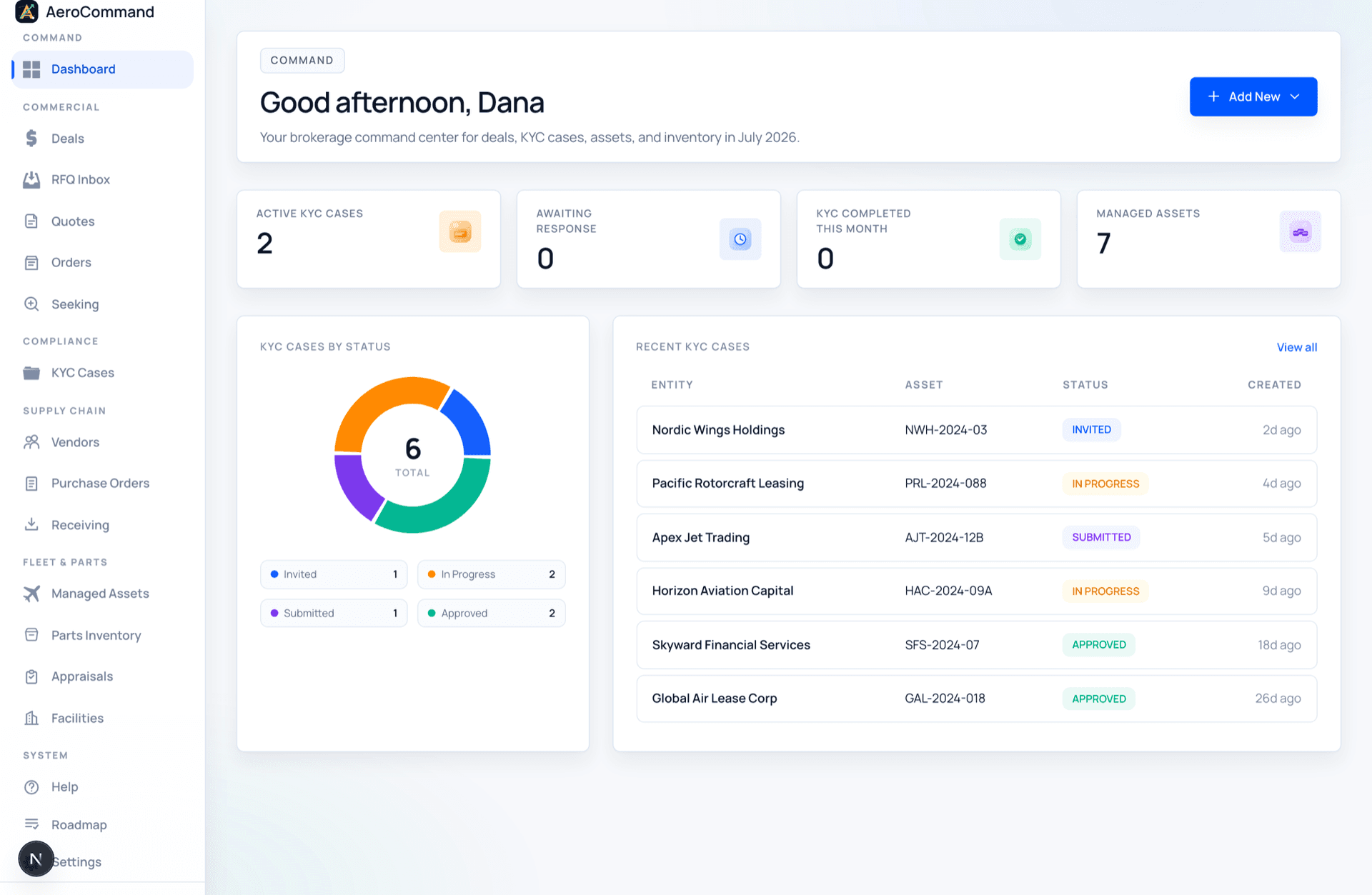
Task: Open the Nordic Wings Holdings case row
Action: point(976,430)
